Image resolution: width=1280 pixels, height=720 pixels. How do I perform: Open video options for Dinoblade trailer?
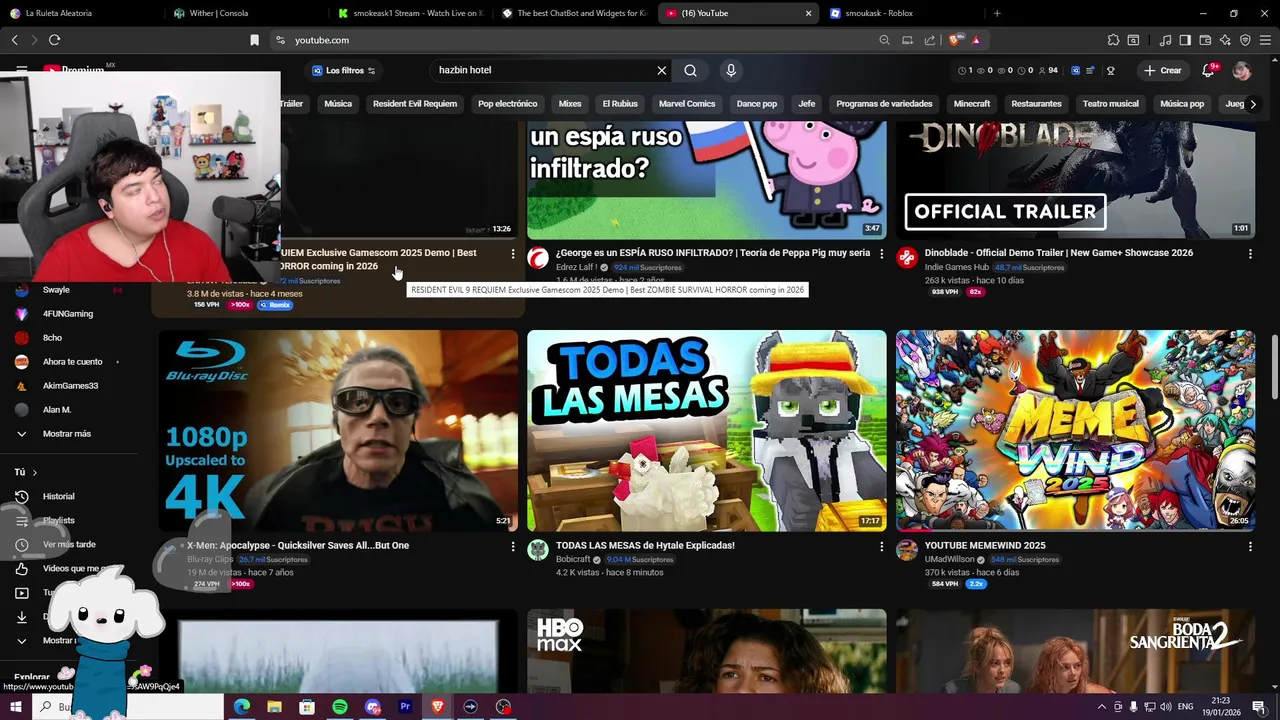1250,254
